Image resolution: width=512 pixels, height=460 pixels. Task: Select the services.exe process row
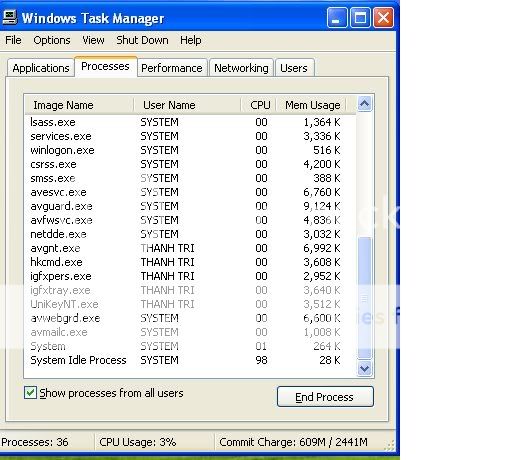tap(190, 136)
